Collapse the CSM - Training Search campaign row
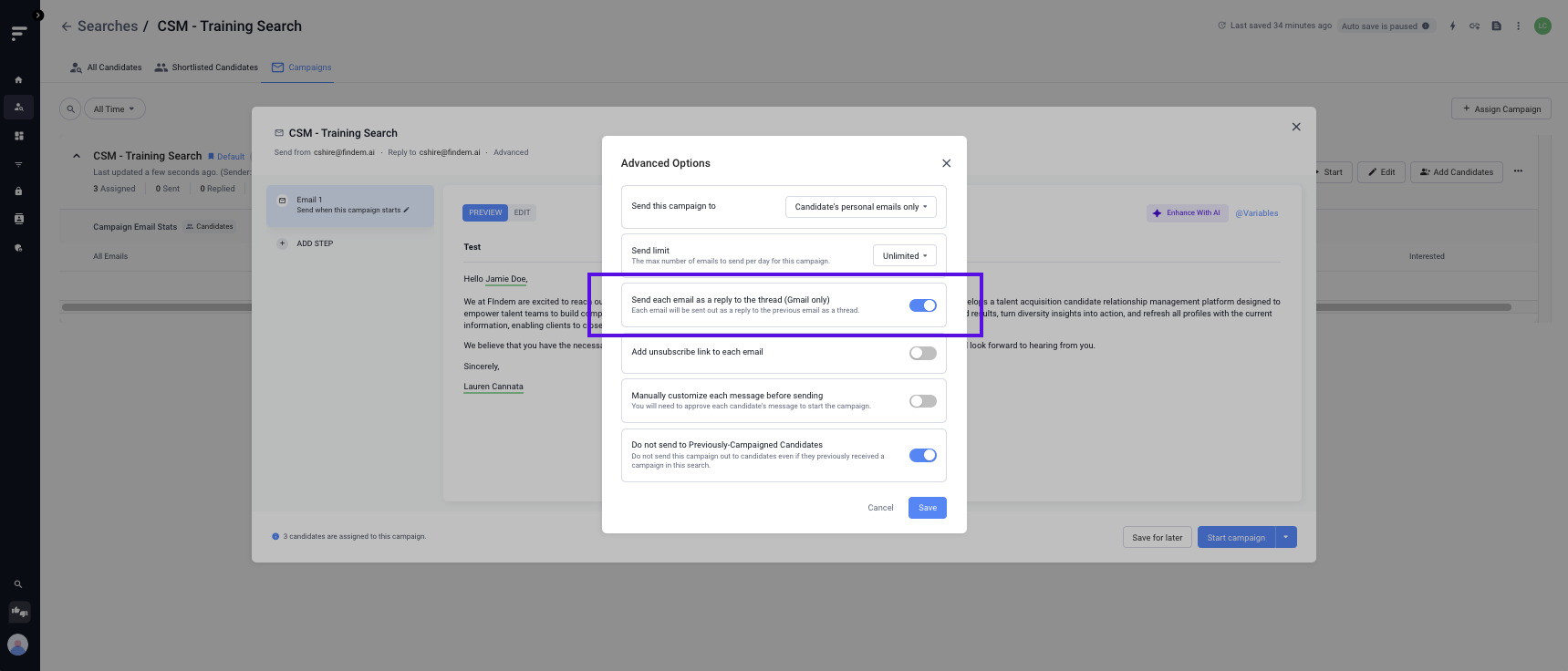This screenshot has width=1568, height=671. coord(77,156)
